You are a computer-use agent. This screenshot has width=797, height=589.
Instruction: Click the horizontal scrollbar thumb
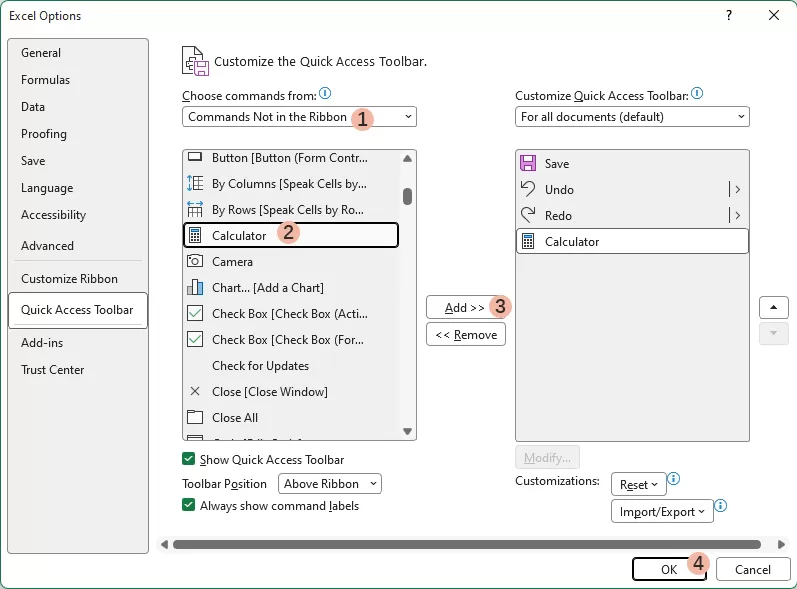467,544
